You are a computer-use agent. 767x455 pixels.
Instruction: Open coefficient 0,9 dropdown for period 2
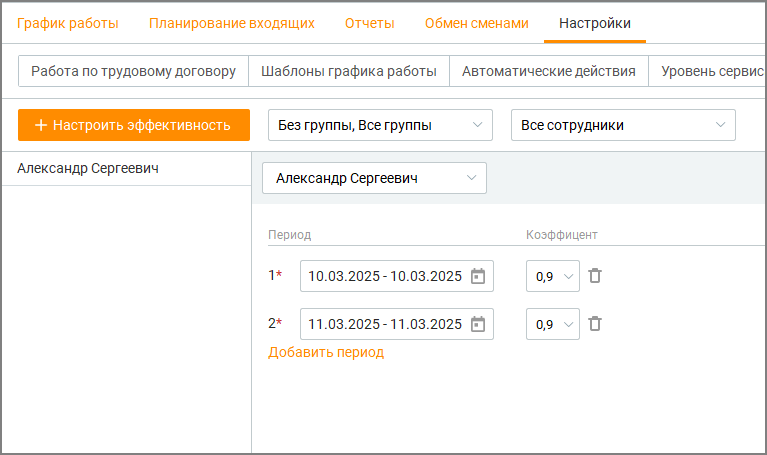[553, 324]
